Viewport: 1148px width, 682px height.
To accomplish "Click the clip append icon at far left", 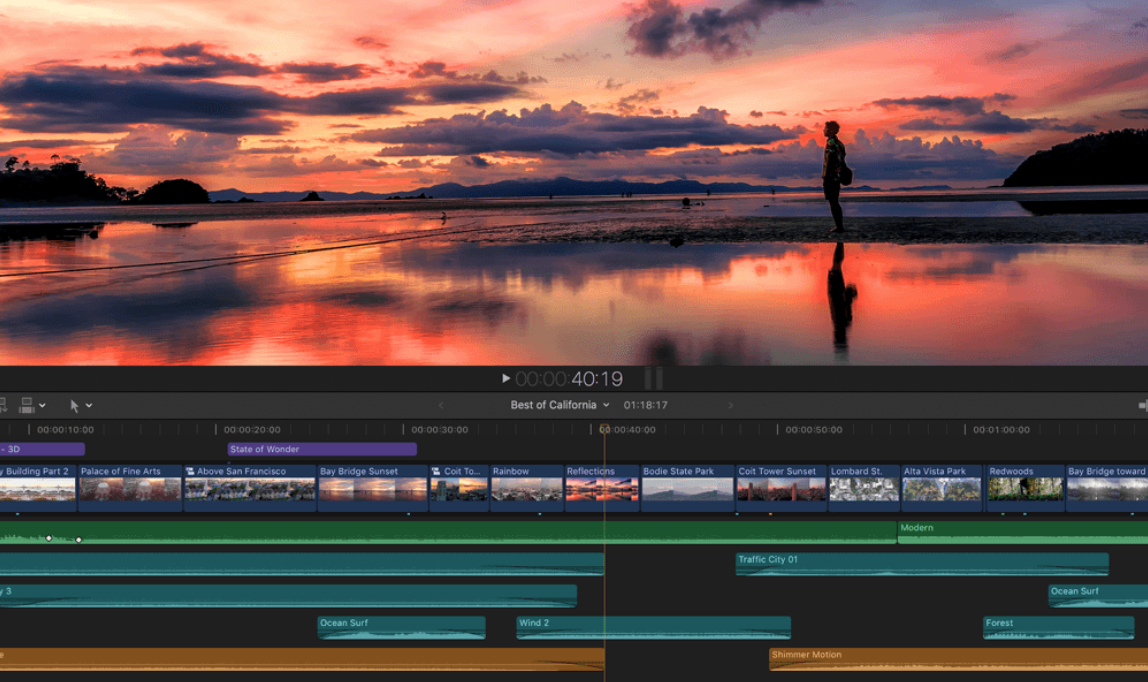I will (5, 405).
